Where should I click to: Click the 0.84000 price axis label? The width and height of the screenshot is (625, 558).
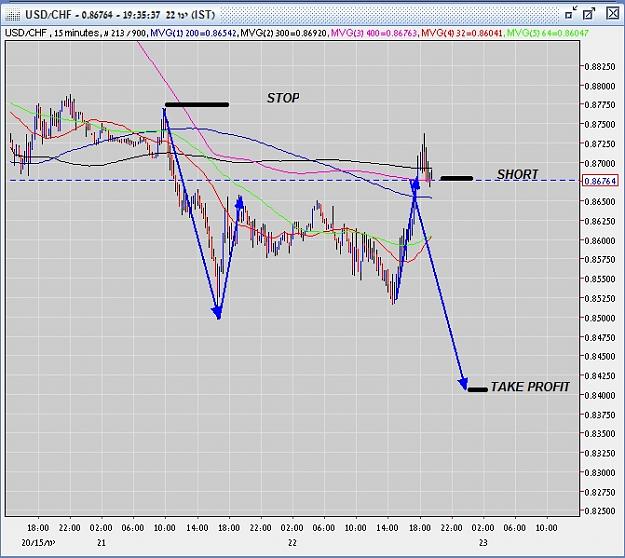[599, 395]
